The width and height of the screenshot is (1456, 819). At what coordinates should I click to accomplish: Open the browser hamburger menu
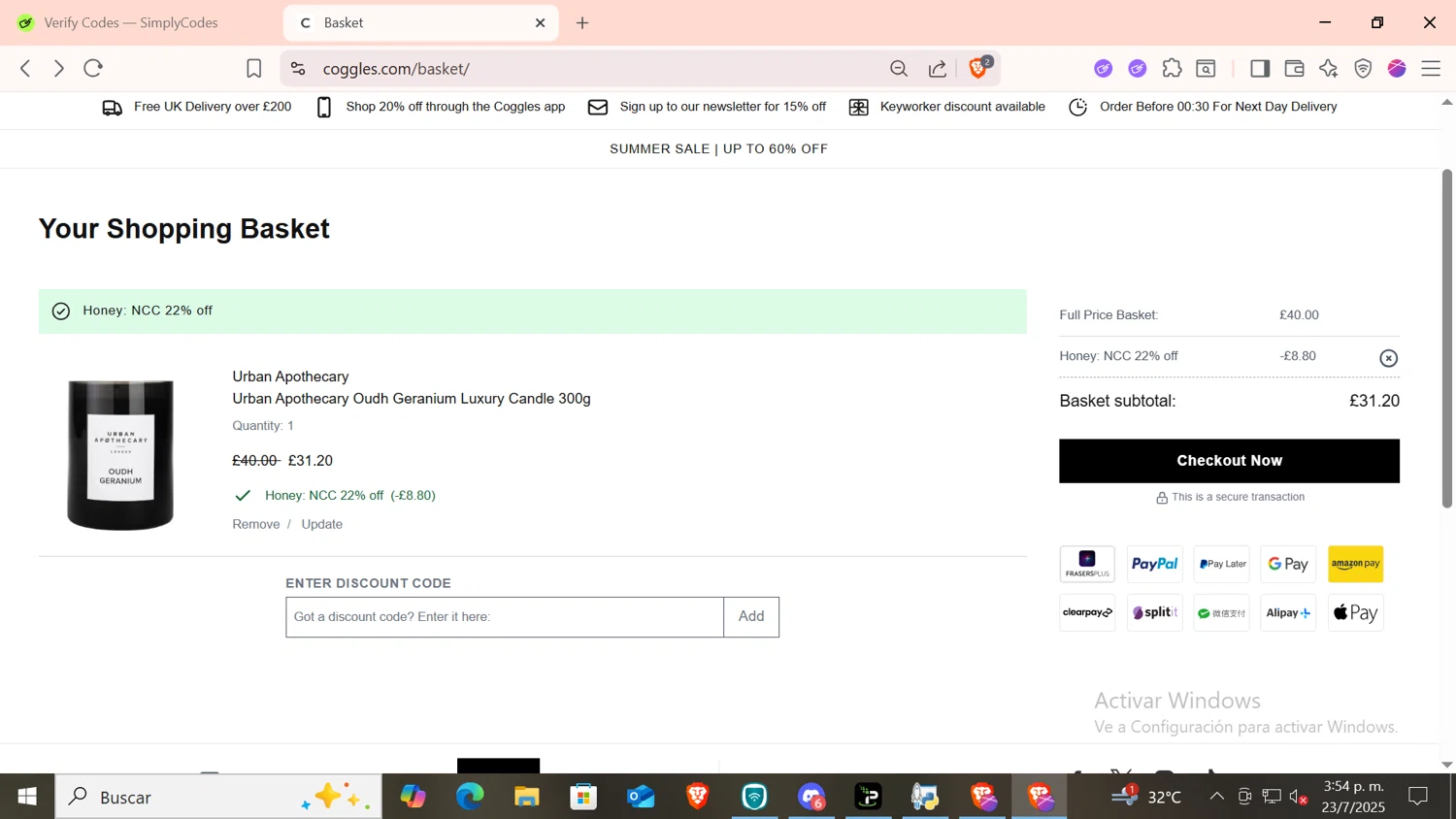coord(1431,68)
